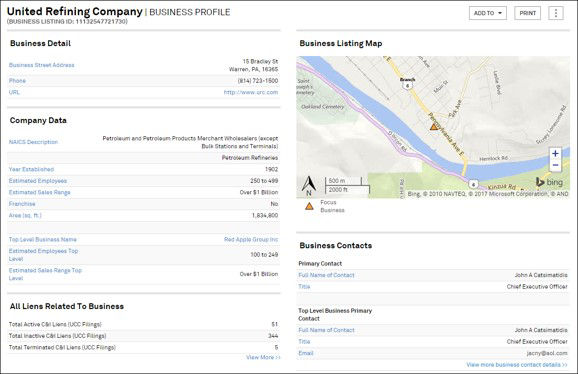Open the company URL link
The height and width of the screenshot is (374, 578).
251,92
